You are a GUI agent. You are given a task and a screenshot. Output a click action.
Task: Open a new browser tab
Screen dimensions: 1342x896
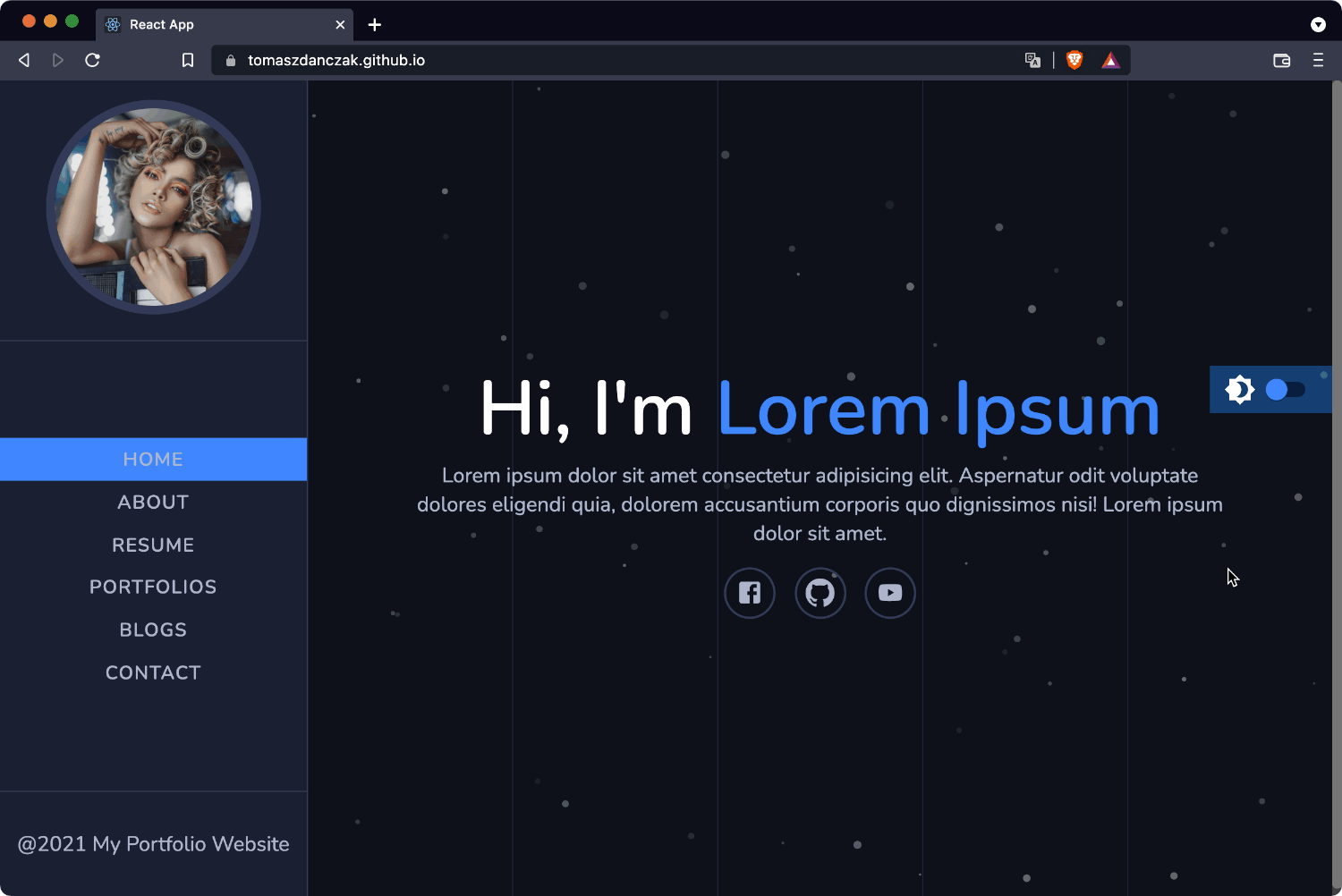(x=374, y=24)
